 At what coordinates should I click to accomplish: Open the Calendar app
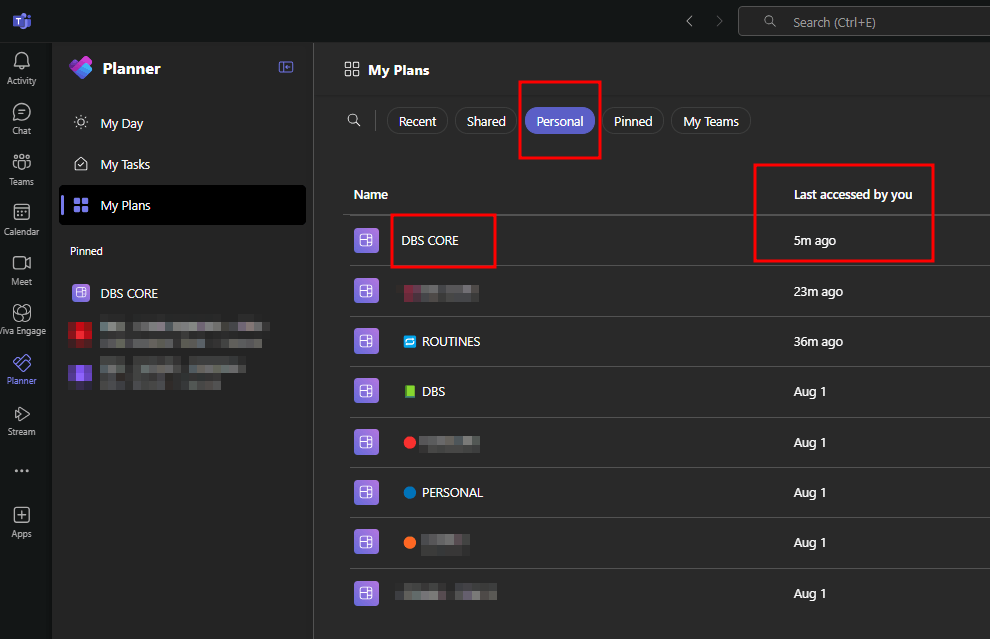[x=21, y=217]
